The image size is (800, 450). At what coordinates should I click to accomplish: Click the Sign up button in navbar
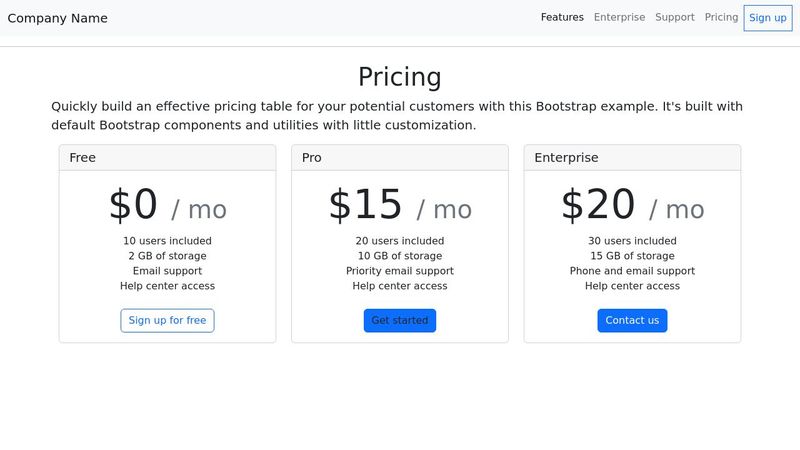[x=768, y=18]
